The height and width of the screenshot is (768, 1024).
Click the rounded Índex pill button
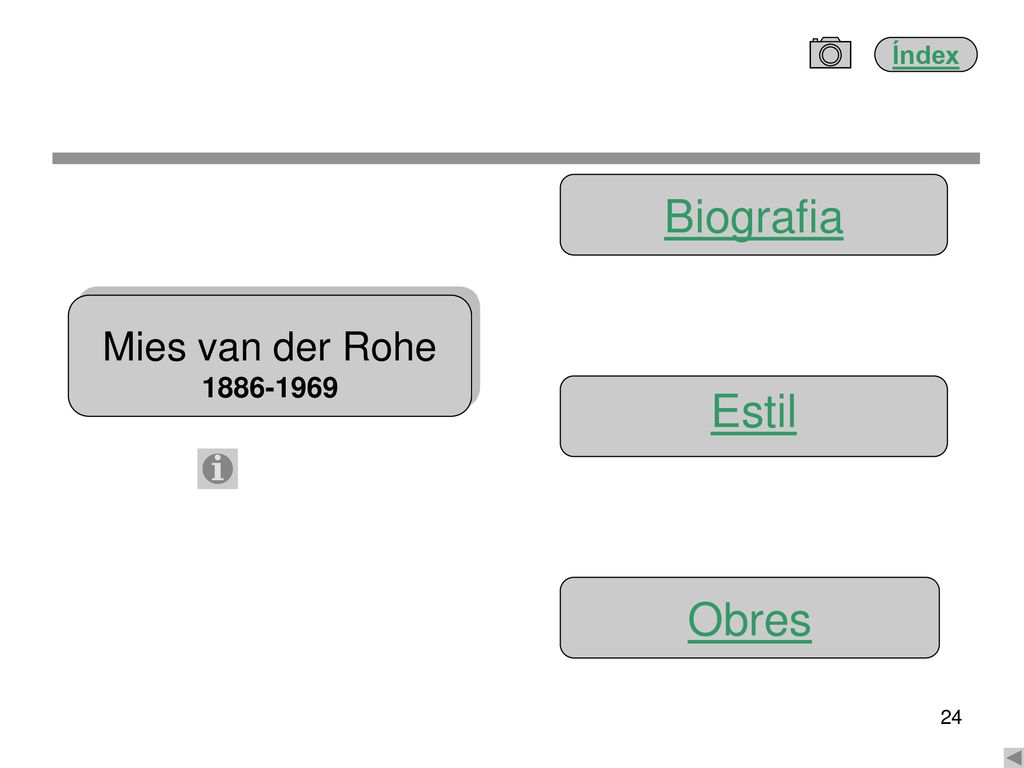coord(925,54)
